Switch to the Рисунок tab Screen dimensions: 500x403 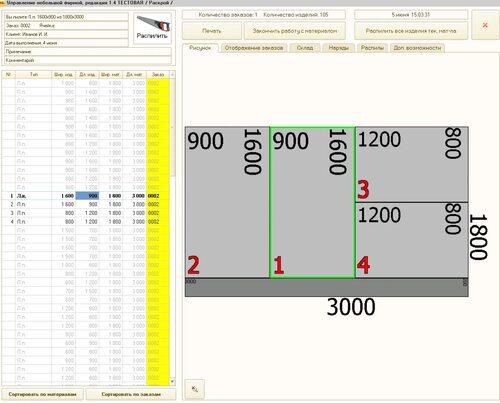pyautogui.click(x=200, y=48)
